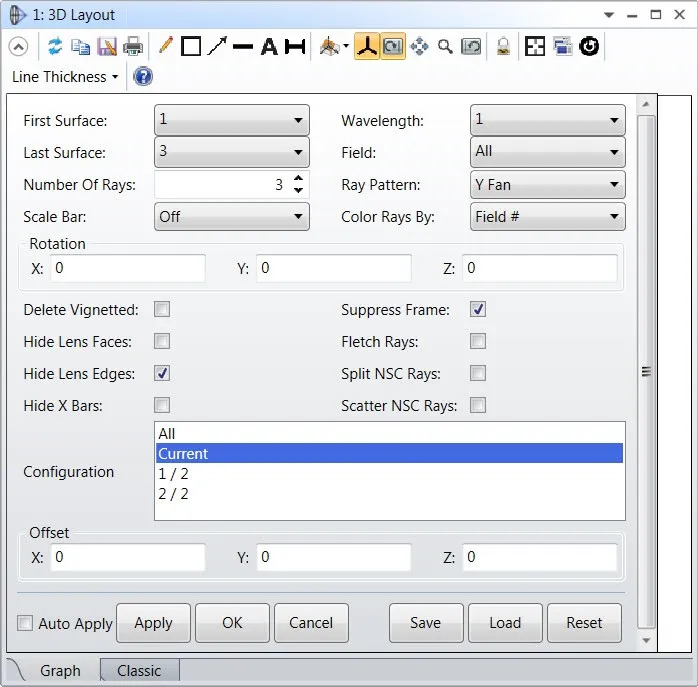Expand the Color Rays By dropdown
Image resolution: width=698 pixels, height=687 pixels.
547,216
